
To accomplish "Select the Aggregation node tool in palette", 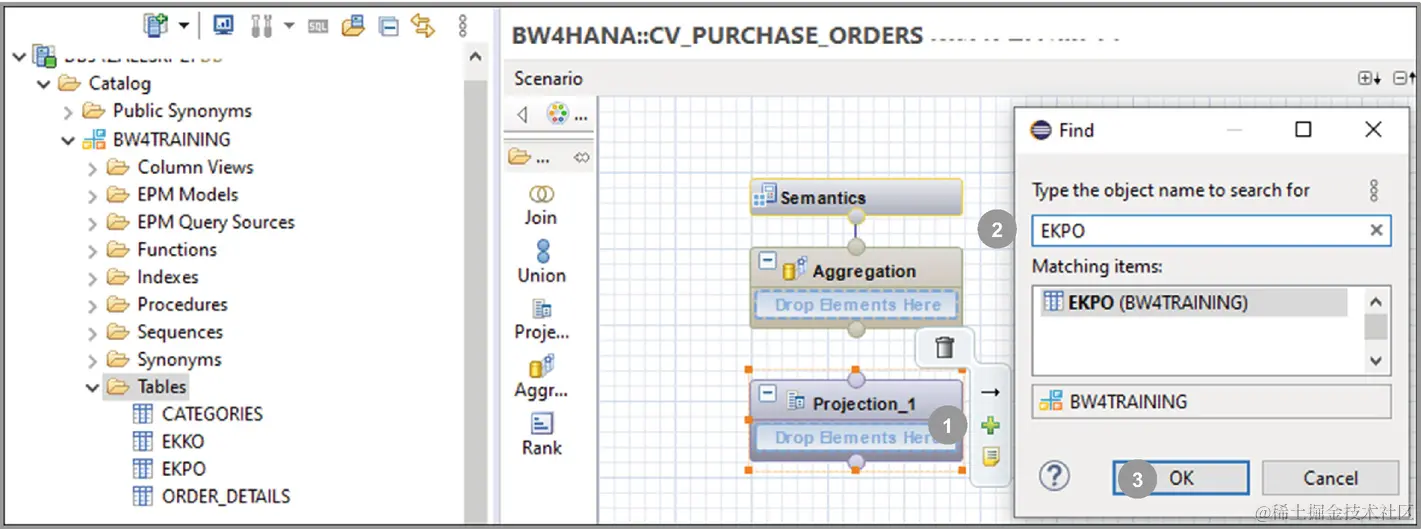I will 542,377.
